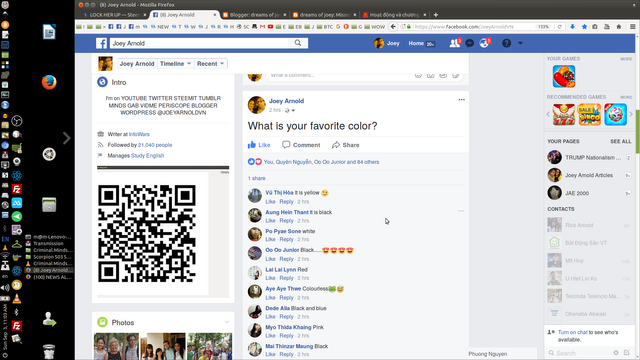Collapse the Photos section chevron
Image resolution: width=640 pixels, height=360 pixels.
tap(227, 322)
